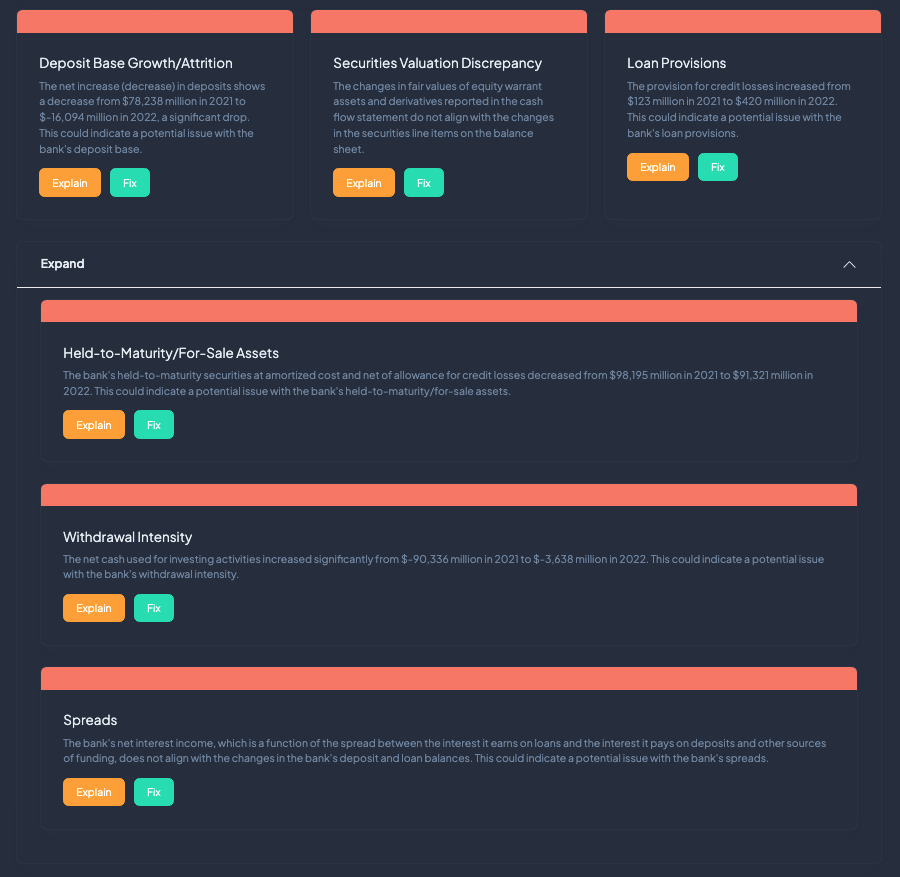
Task: Click Fix on Deposit Base Growth/Attrition card
Action: coord(130,183)
